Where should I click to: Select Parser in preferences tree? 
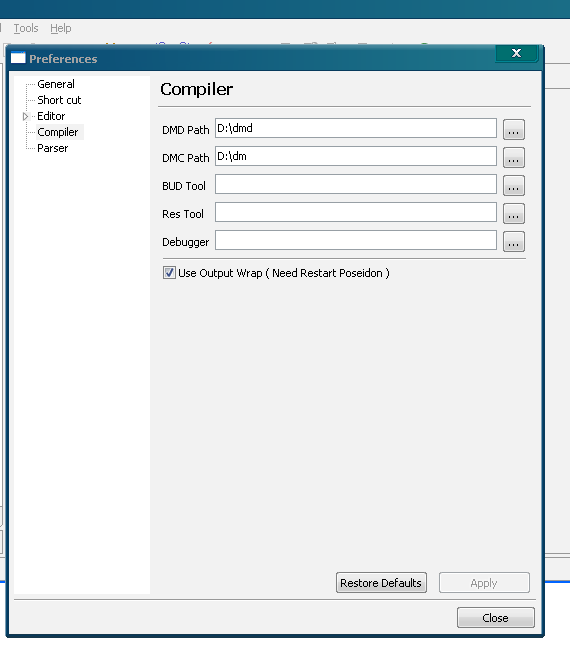point(52,148)
